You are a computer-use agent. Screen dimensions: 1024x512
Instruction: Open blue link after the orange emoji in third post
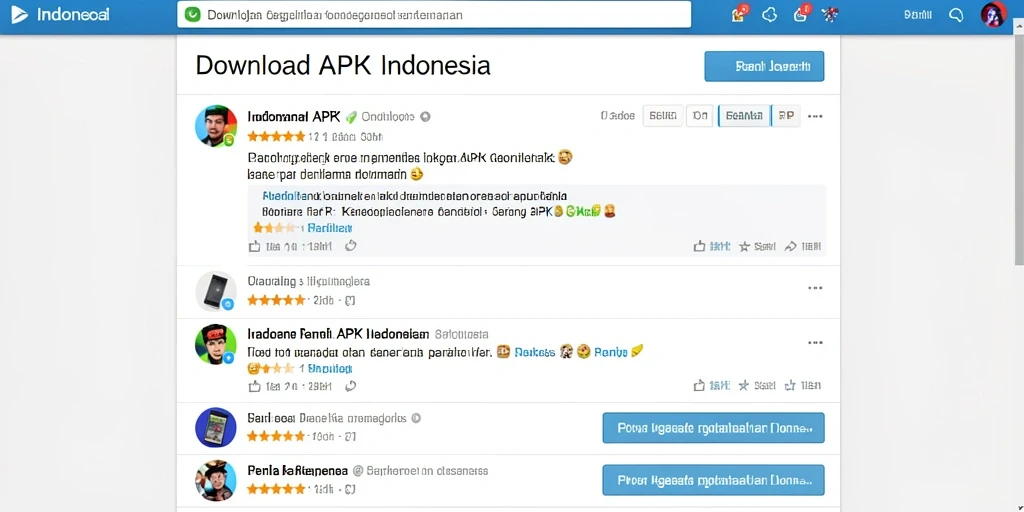535,352
